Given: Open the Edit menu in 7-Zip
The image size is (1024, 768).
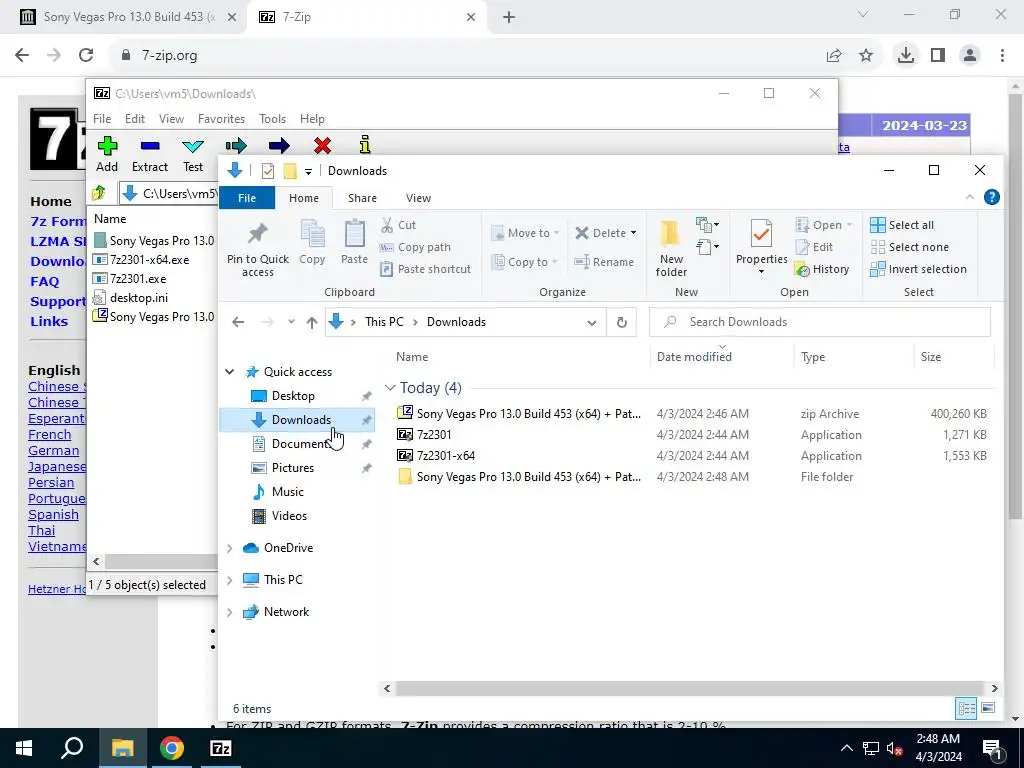Looking at the screenshot, I should click(135, 119).
